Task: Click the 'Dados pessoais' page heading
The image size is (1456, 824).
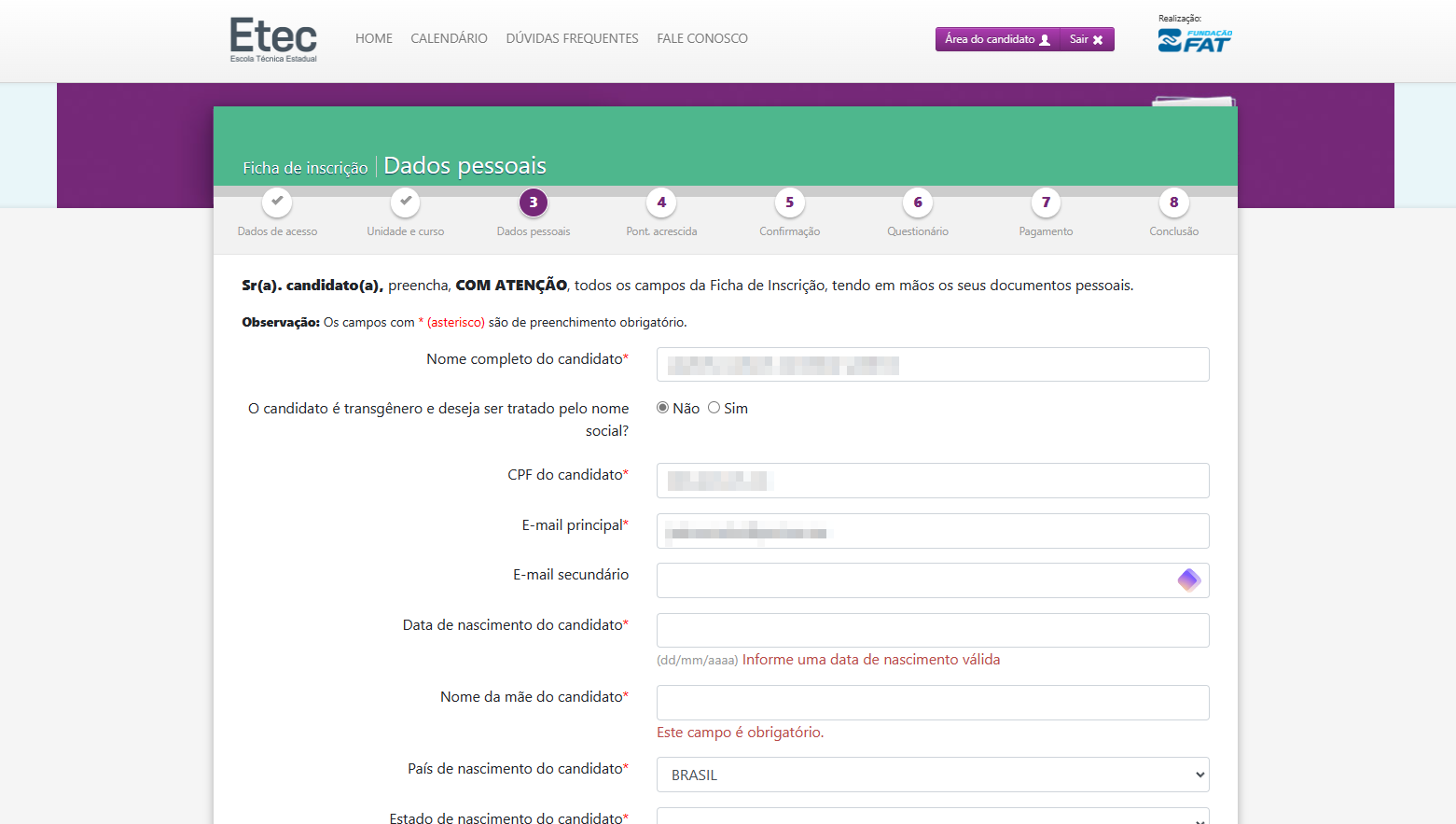Action: [465, 165]
